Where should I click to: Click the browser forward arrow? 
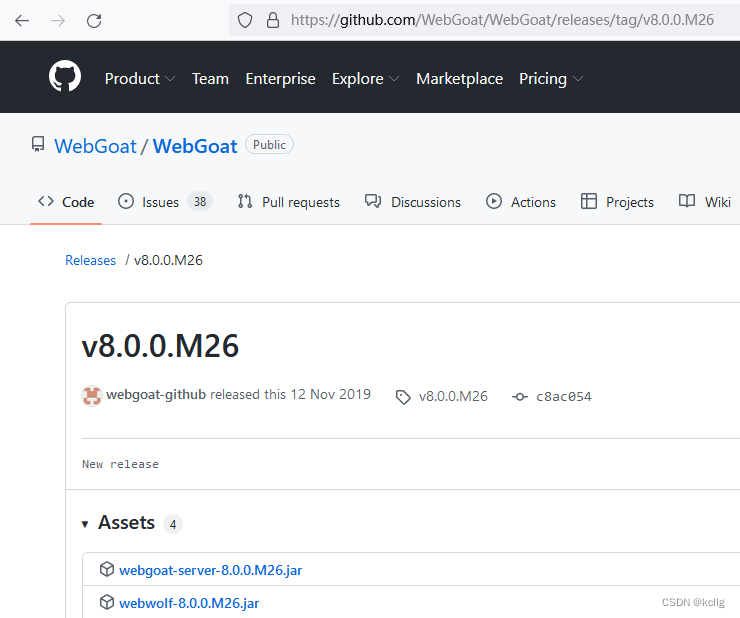click(58, 20)
